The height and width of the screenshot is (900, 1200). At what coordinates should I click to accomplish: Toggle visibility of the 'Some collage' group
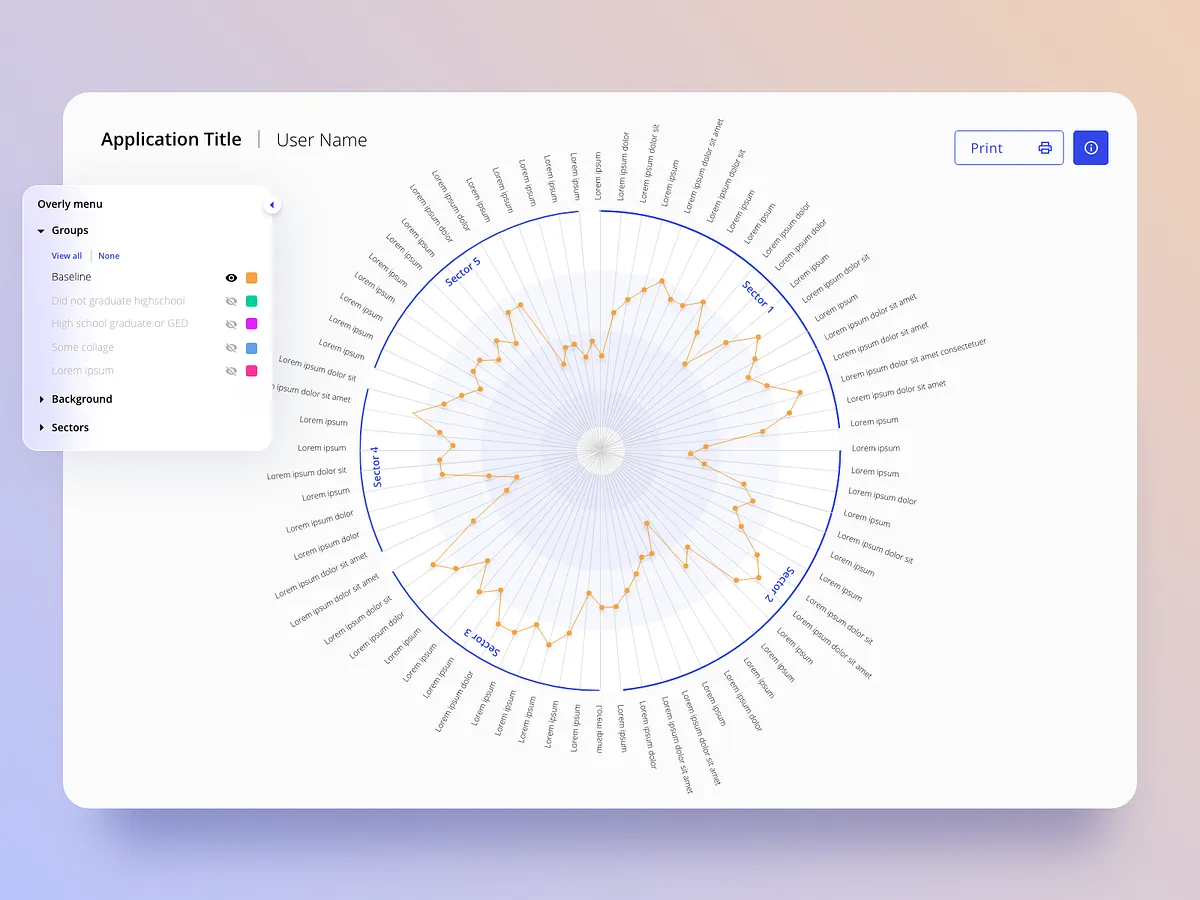[230, 347]
